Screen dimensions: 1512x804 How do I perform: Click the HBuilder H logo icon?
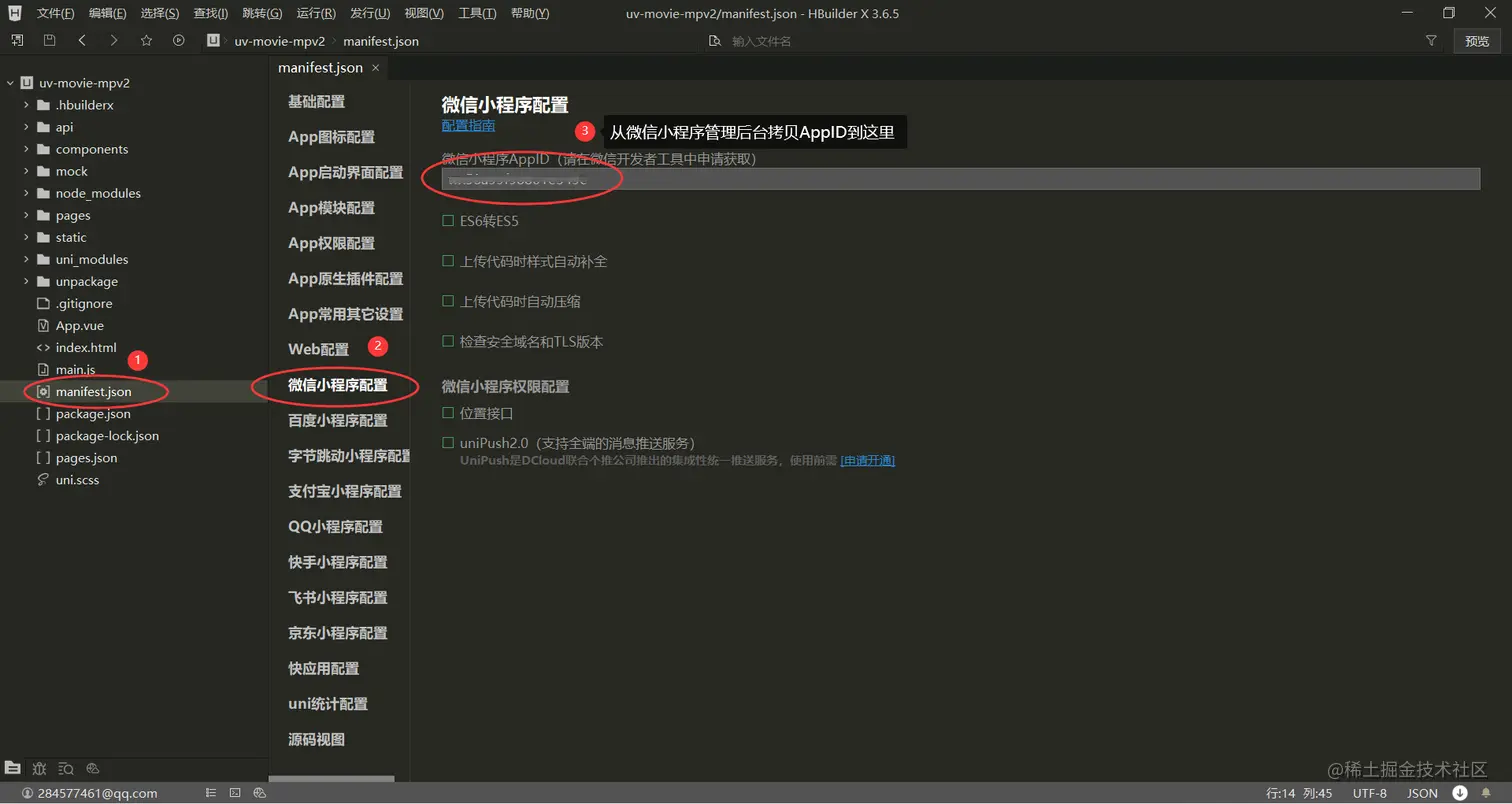tap(15, 13)
